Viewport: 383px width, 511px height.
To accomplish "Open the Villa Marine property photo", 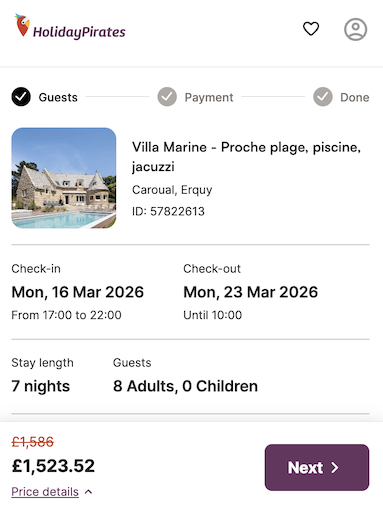I will (64, 178).
